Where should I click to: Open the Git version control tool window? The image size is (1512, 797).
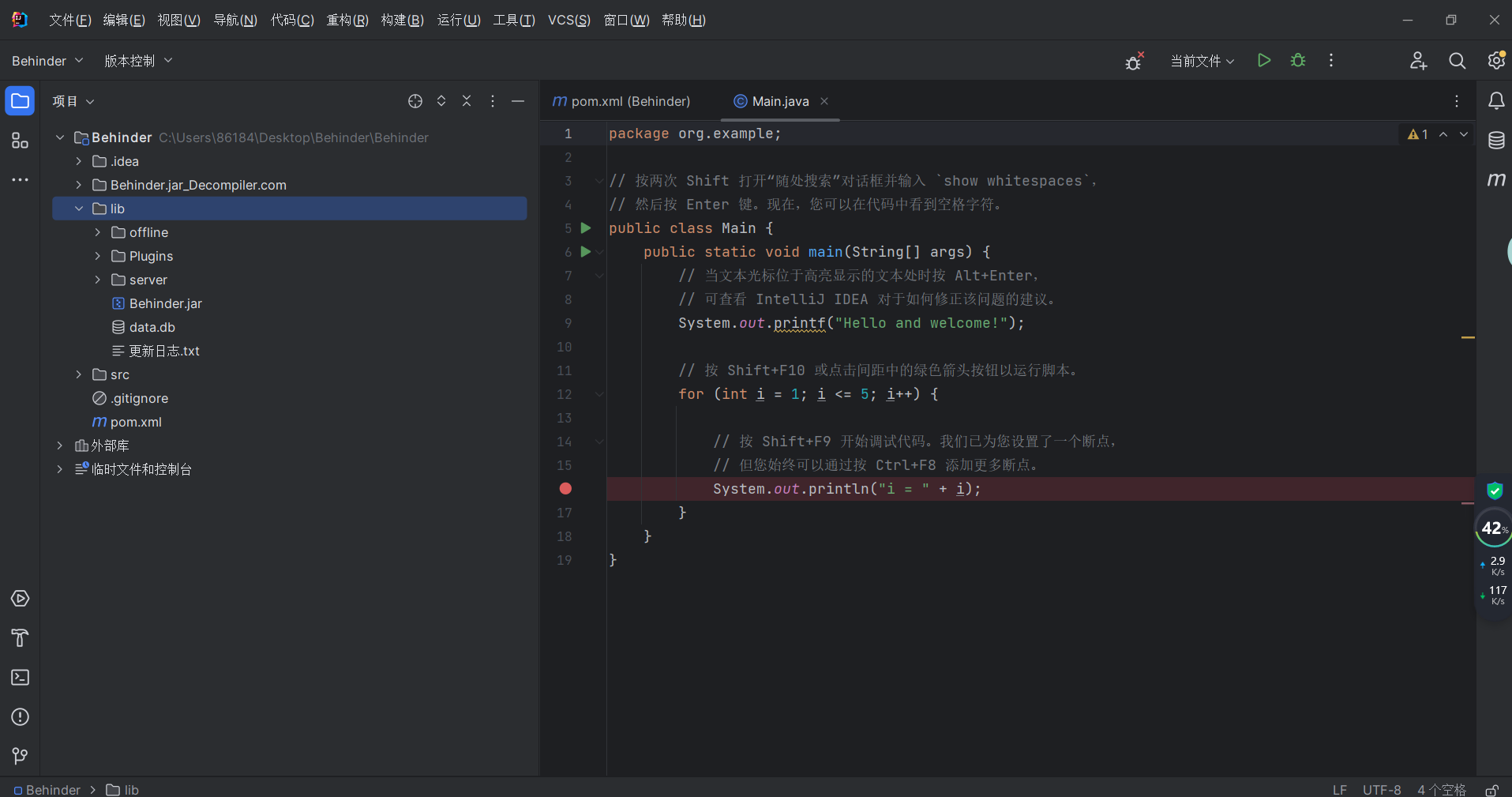[x=20, y=757]
